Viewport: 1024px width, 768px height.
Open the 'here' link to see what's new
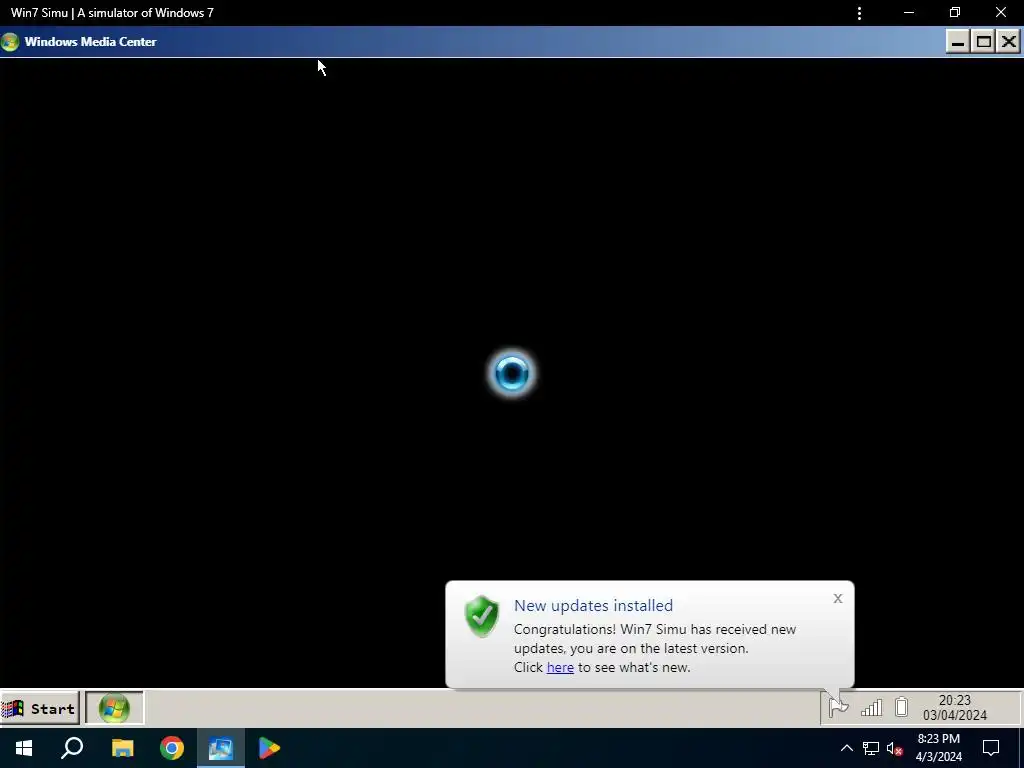[x=560, y=667]
